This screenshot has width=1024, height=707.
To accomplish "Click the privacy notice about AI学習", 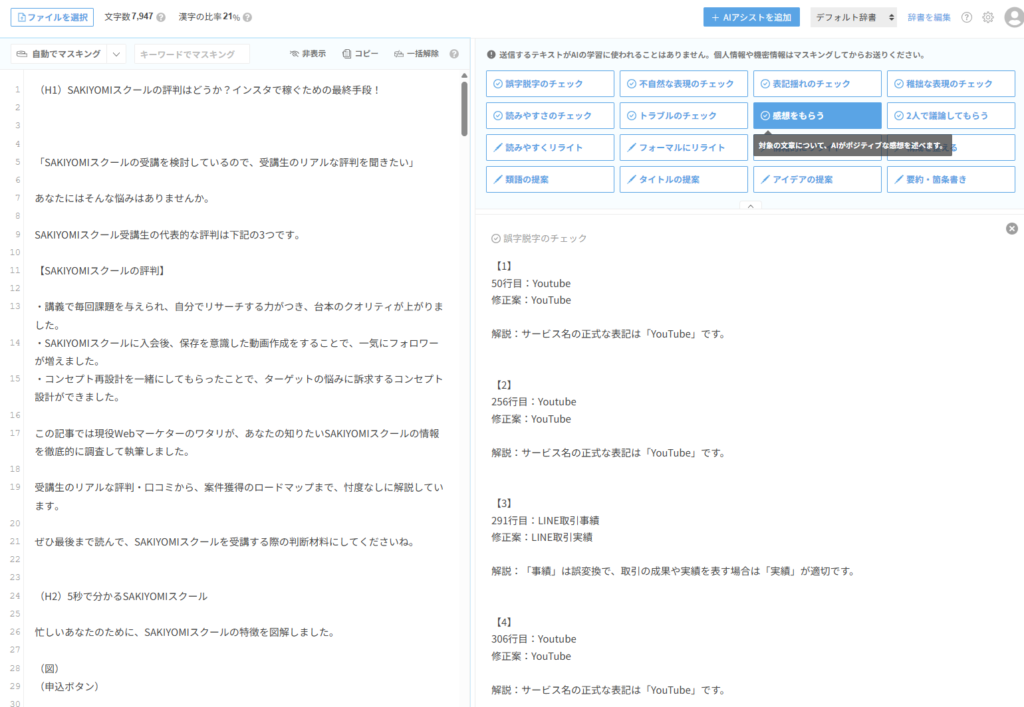I will (706, 55).
